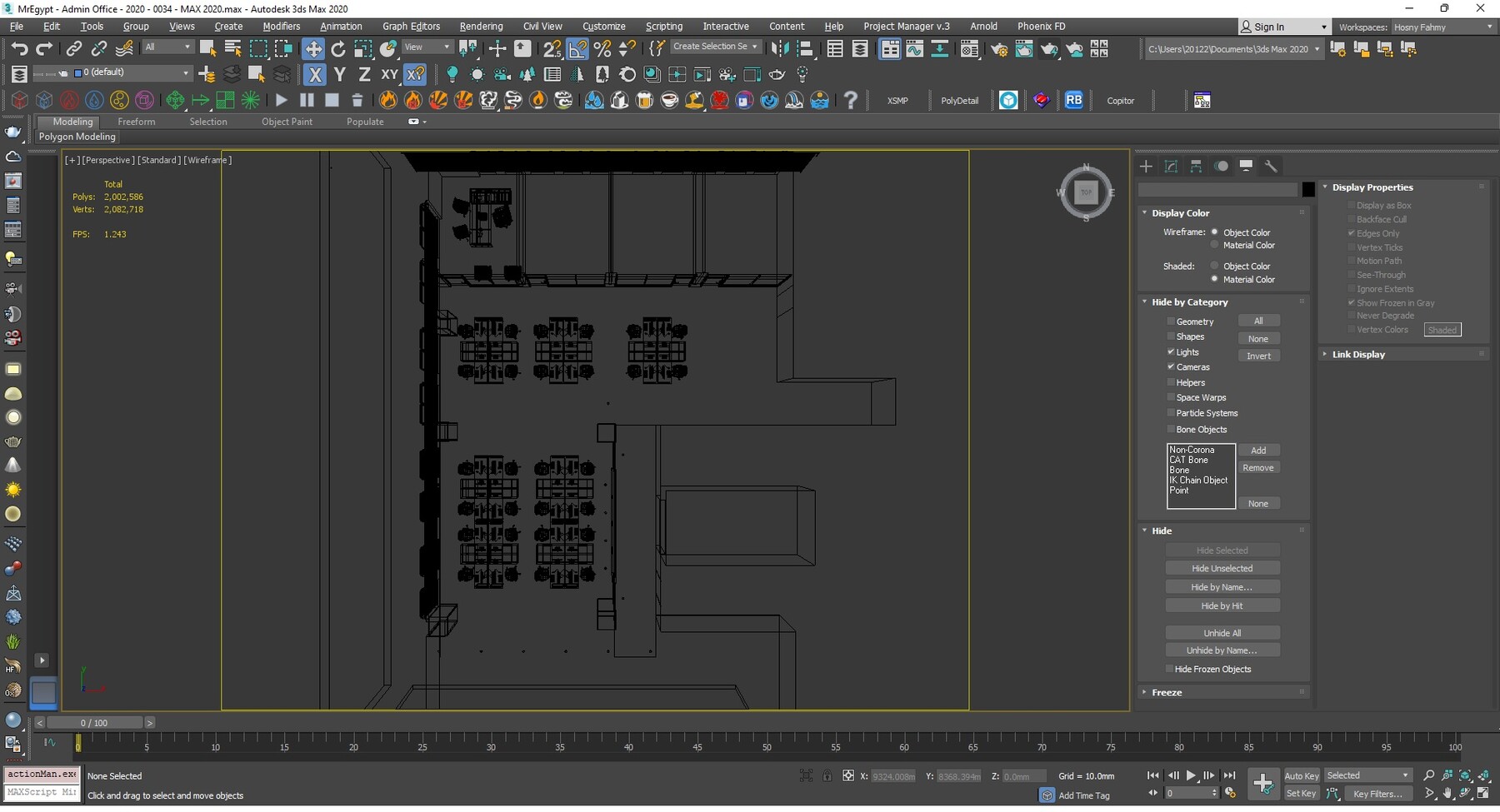Image resolution: width=1500 pixels, height=812 pixels.
Task: Click the Undo arrow icon
Action: pyautogui.click(x=18, y=49)
